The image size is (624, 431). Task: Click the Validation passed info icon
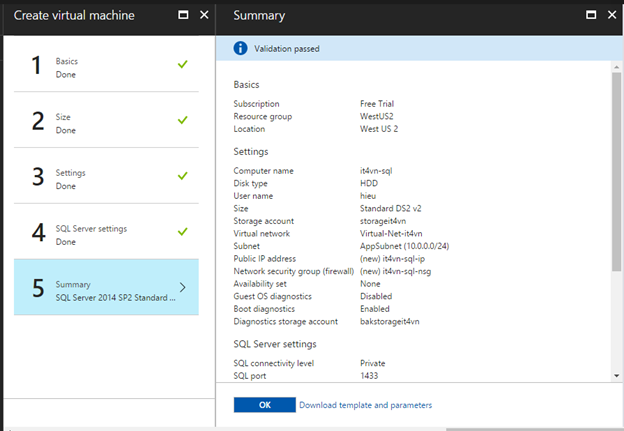(240, 48)
